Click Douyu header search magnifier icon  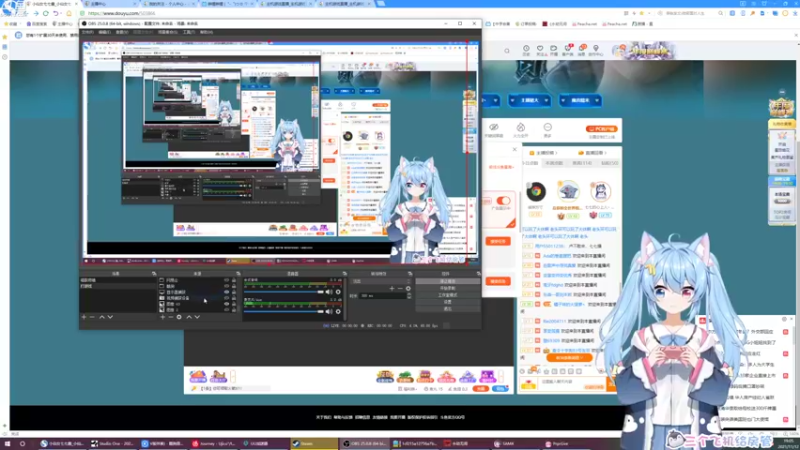[x=507, y=51]
